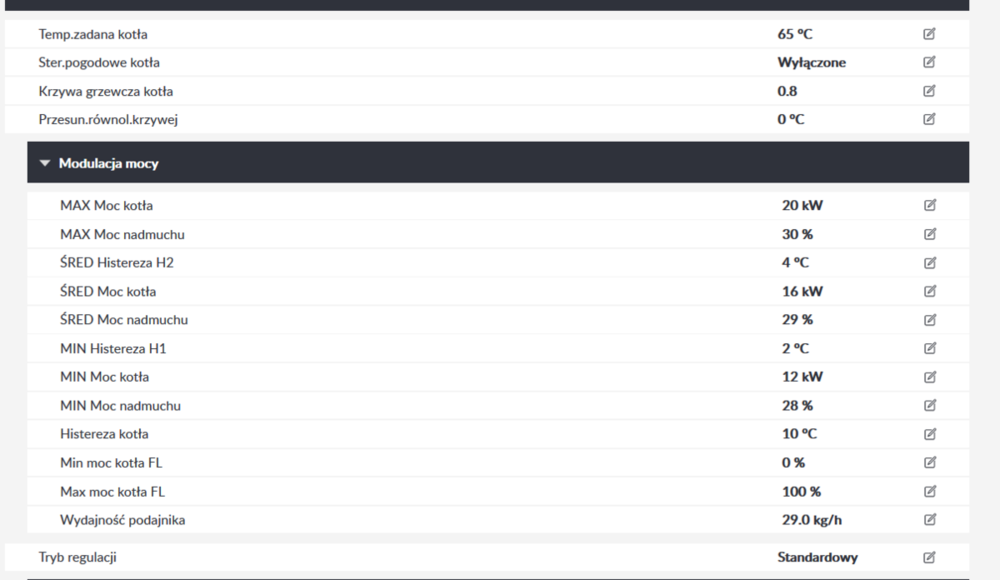Click edit icon for Ster.pogodowe kotła
Viewport: 1000px width, 580px height.
click(x=929, y=62)
